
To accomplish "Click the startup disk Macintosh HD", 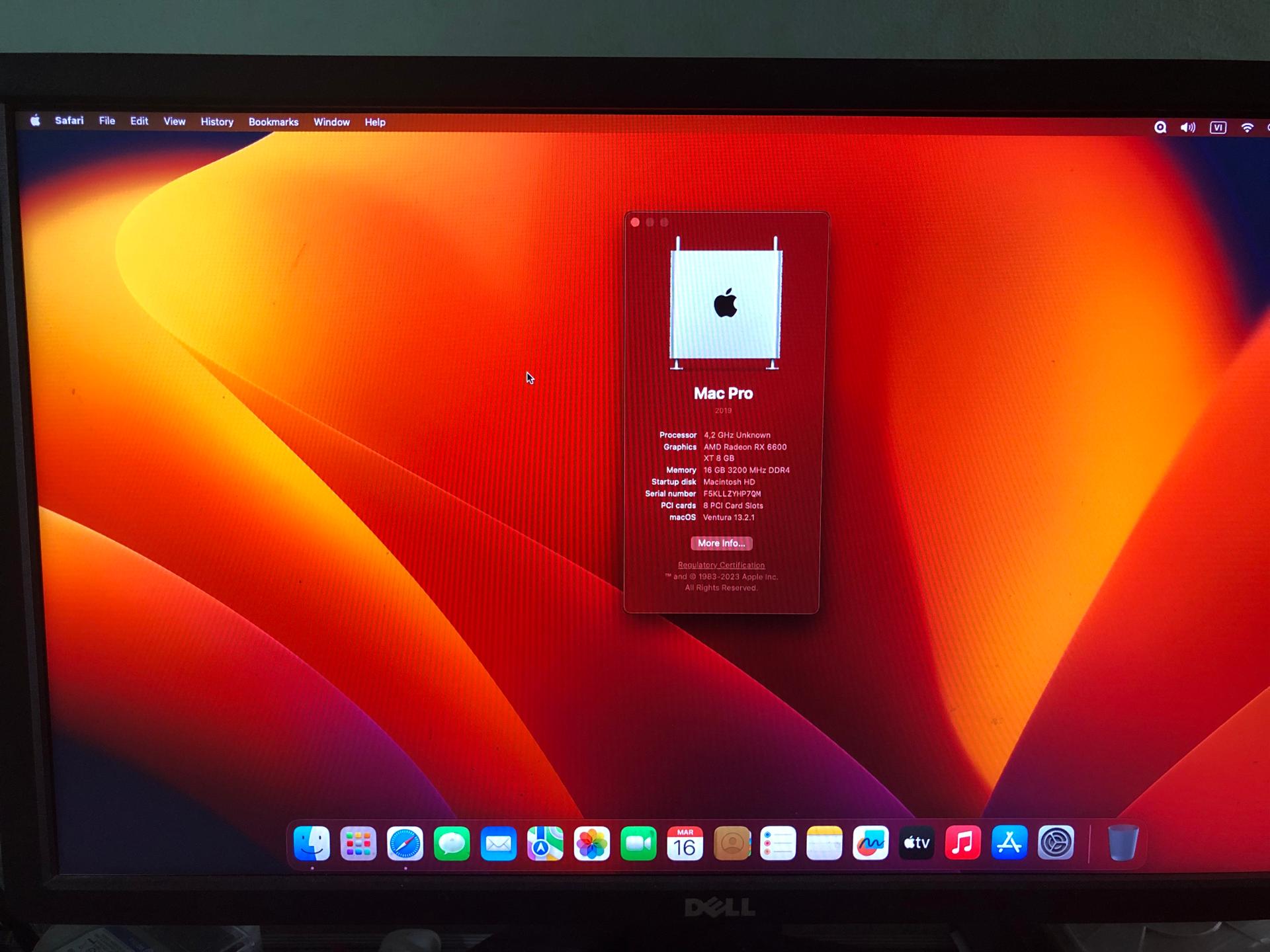I will click(x=729, y=482).
